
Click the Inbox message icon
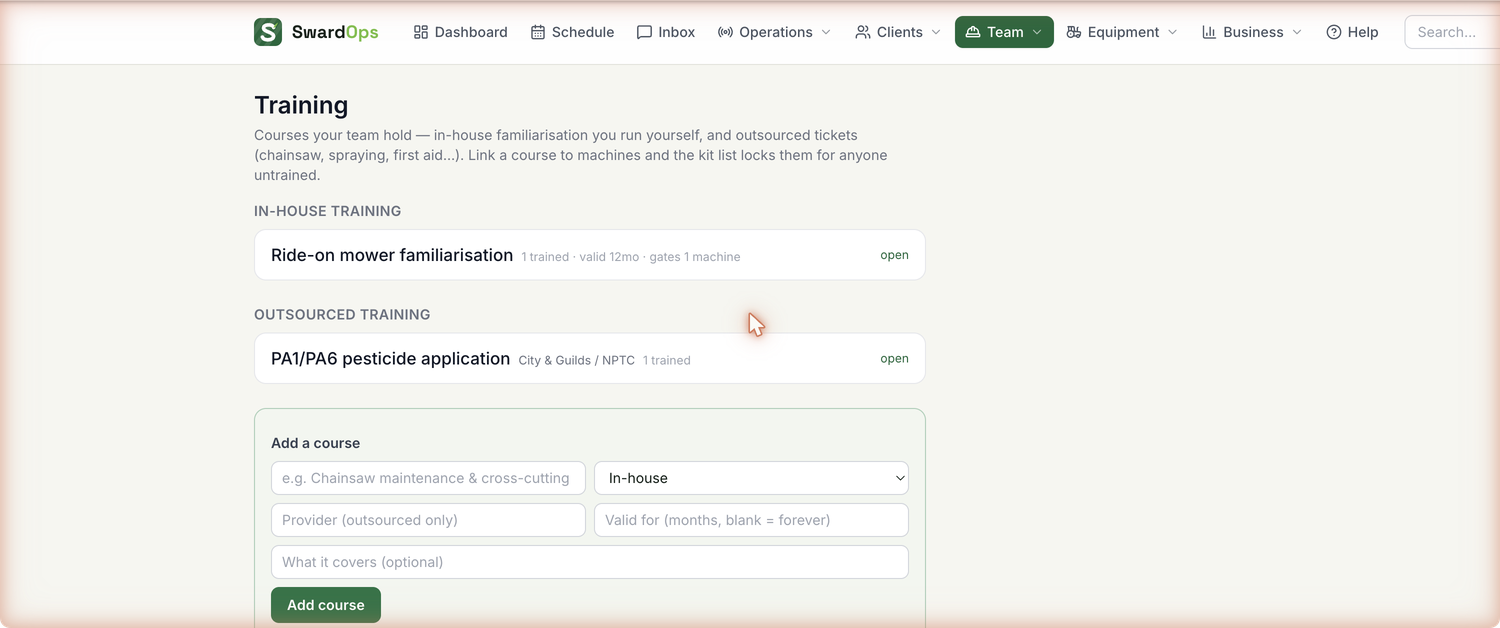644,32
